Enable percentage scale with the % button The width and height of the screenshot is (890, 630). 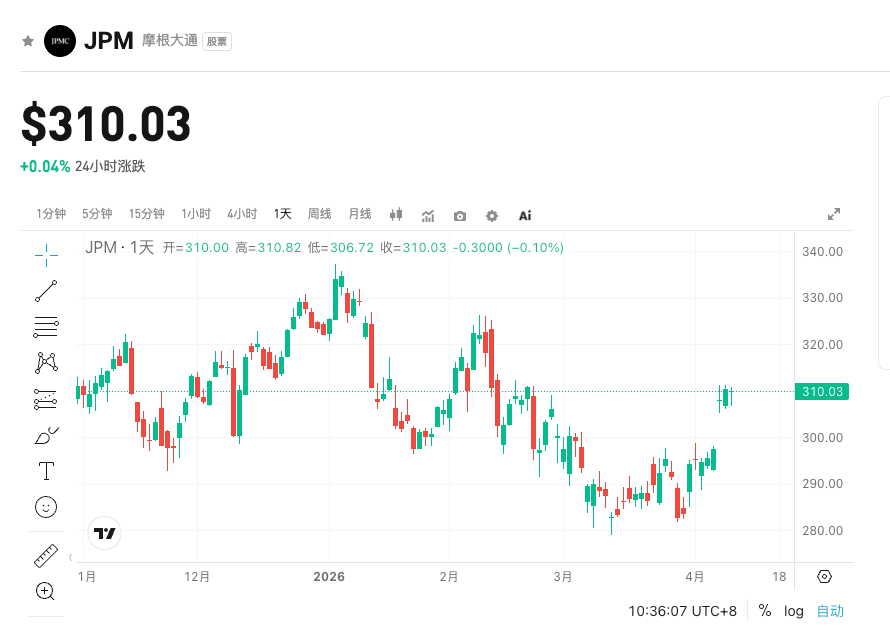pos(764,610)
